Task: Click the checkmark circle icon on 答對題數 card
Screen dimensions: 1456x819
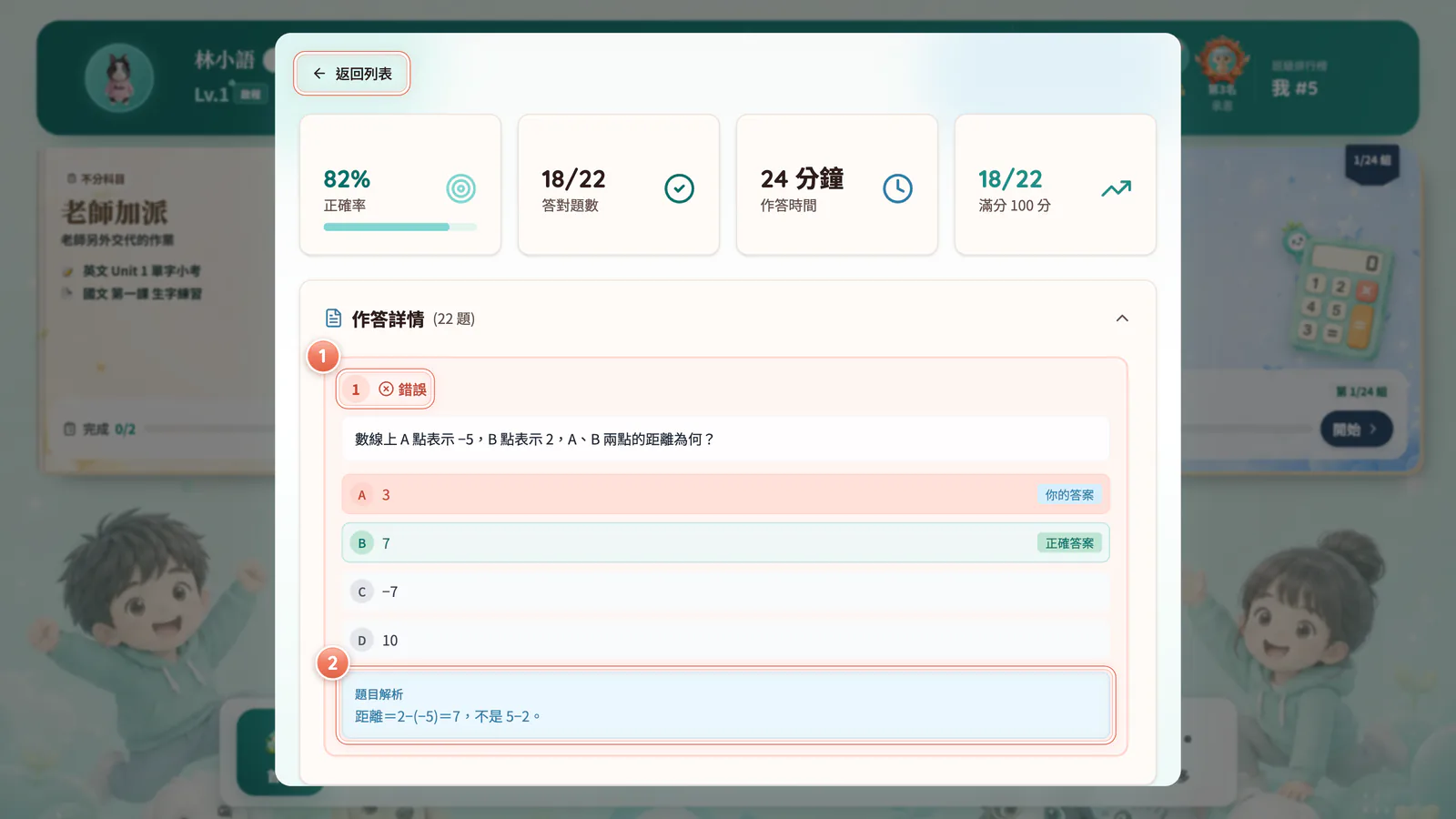Action: point(680,188)
